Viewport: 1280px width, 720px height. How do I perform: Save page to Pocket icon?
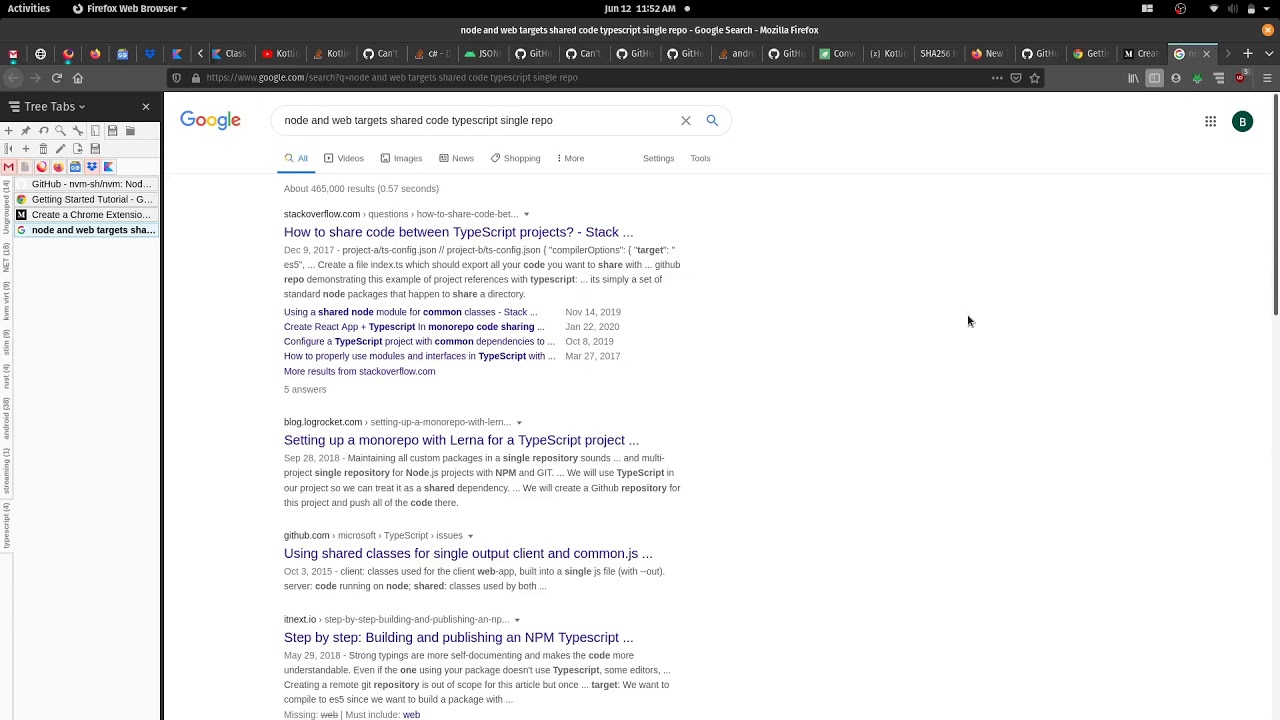click(1016, 78)
